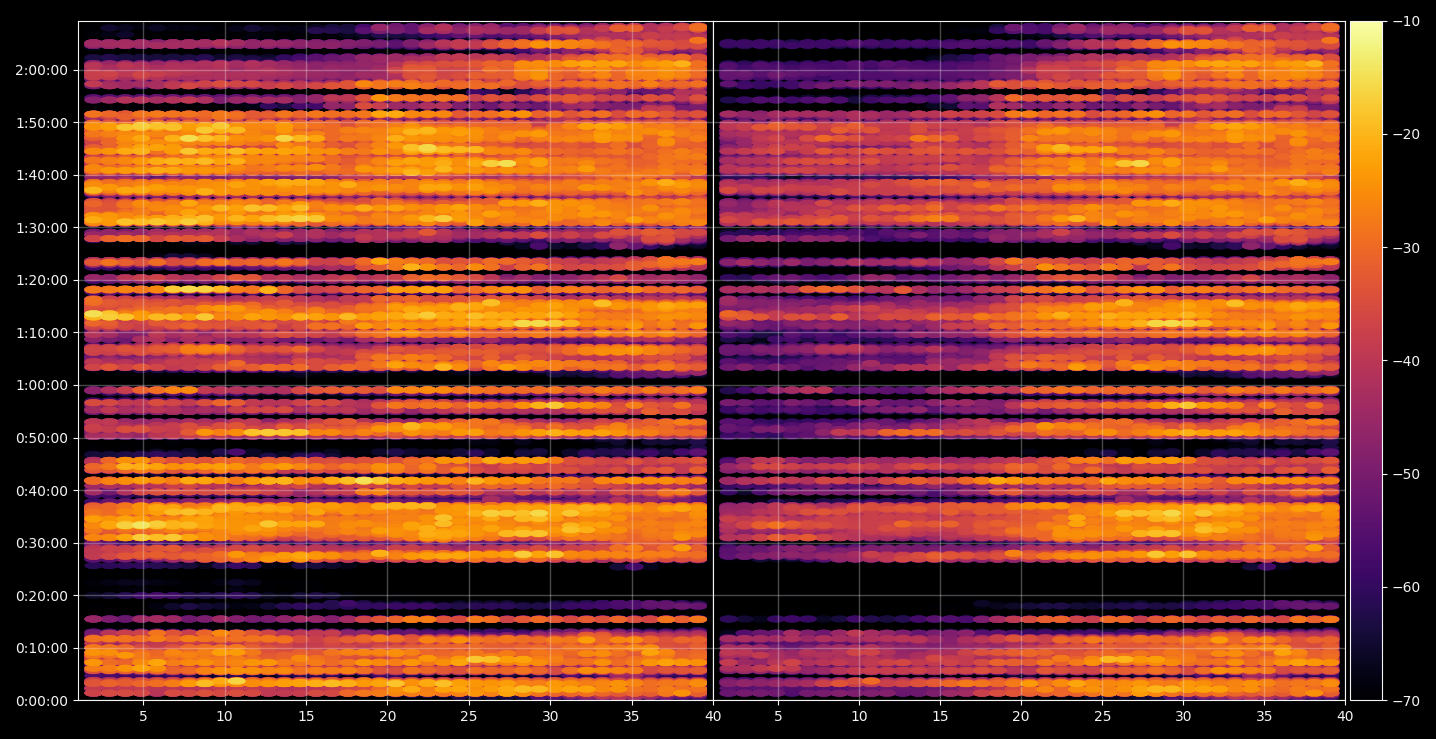This screenshot has height=739, width=1436.
Task: Select x-axis label 40 ending the left panel
Action: tap(713, 717)
